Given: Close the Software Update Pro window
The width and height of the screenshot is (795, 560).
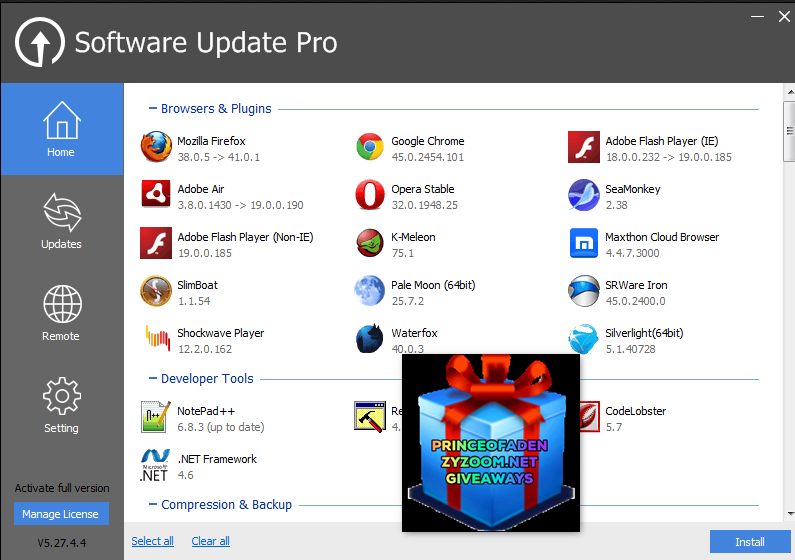Looking at the screenshot, I should click(x=784, y=17).
